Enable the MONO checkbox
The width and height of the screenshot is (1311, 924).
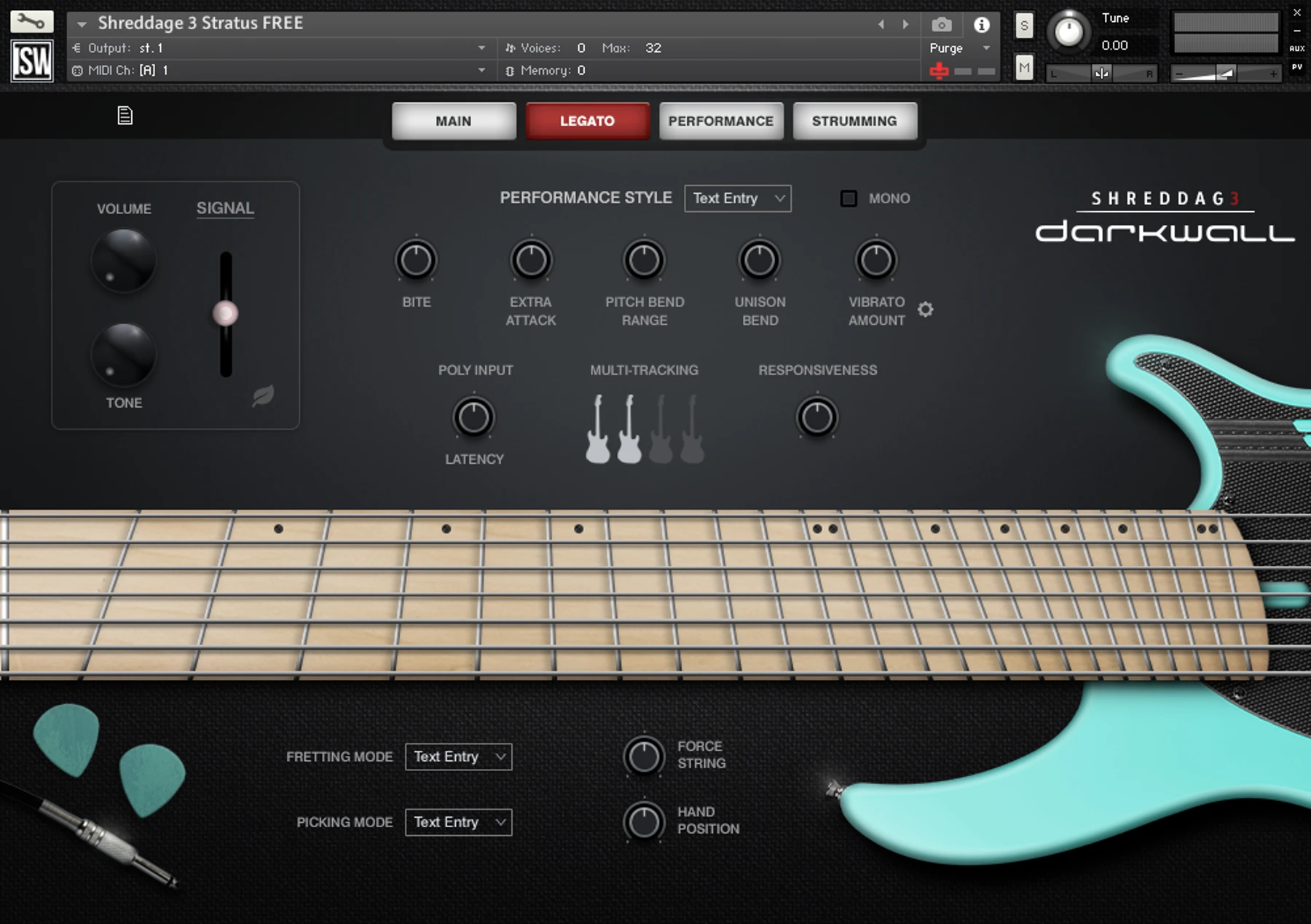(x=849, y=198)
